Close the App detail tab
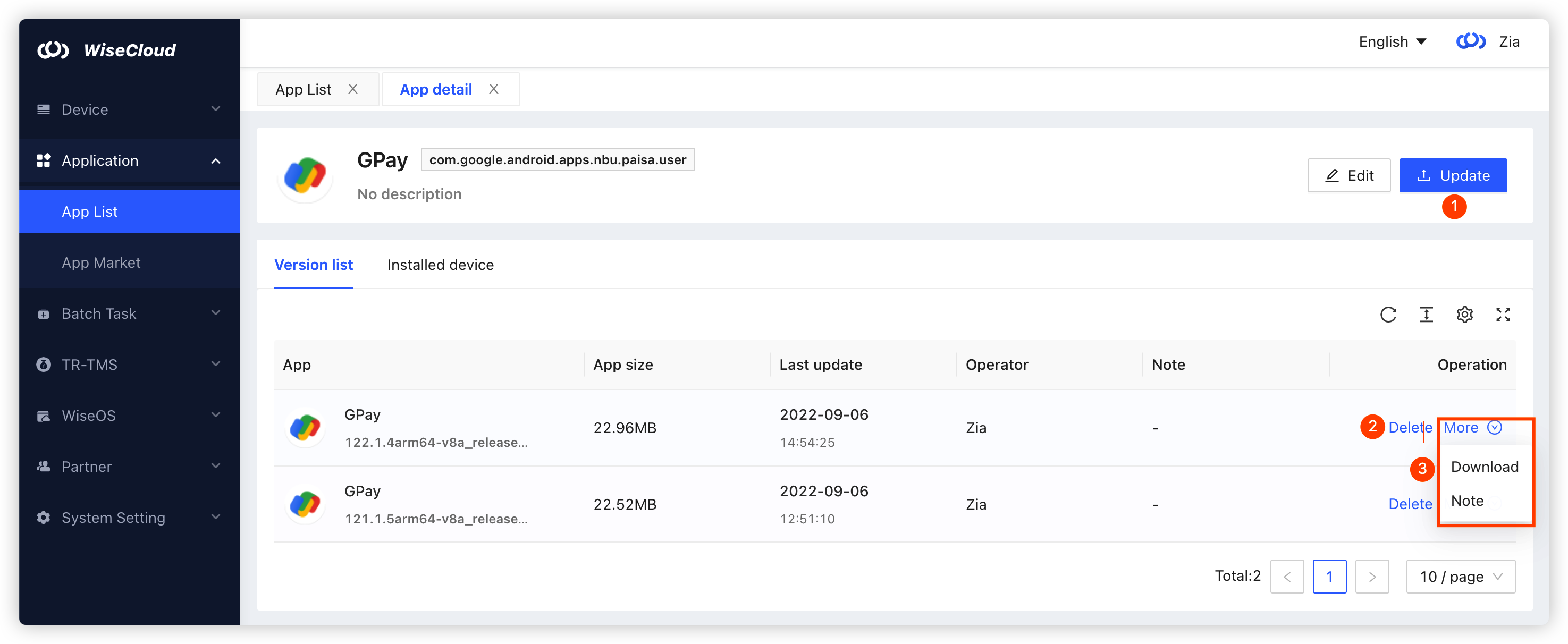The width and height of the screenshot is (1568, 644). [494, 89]
